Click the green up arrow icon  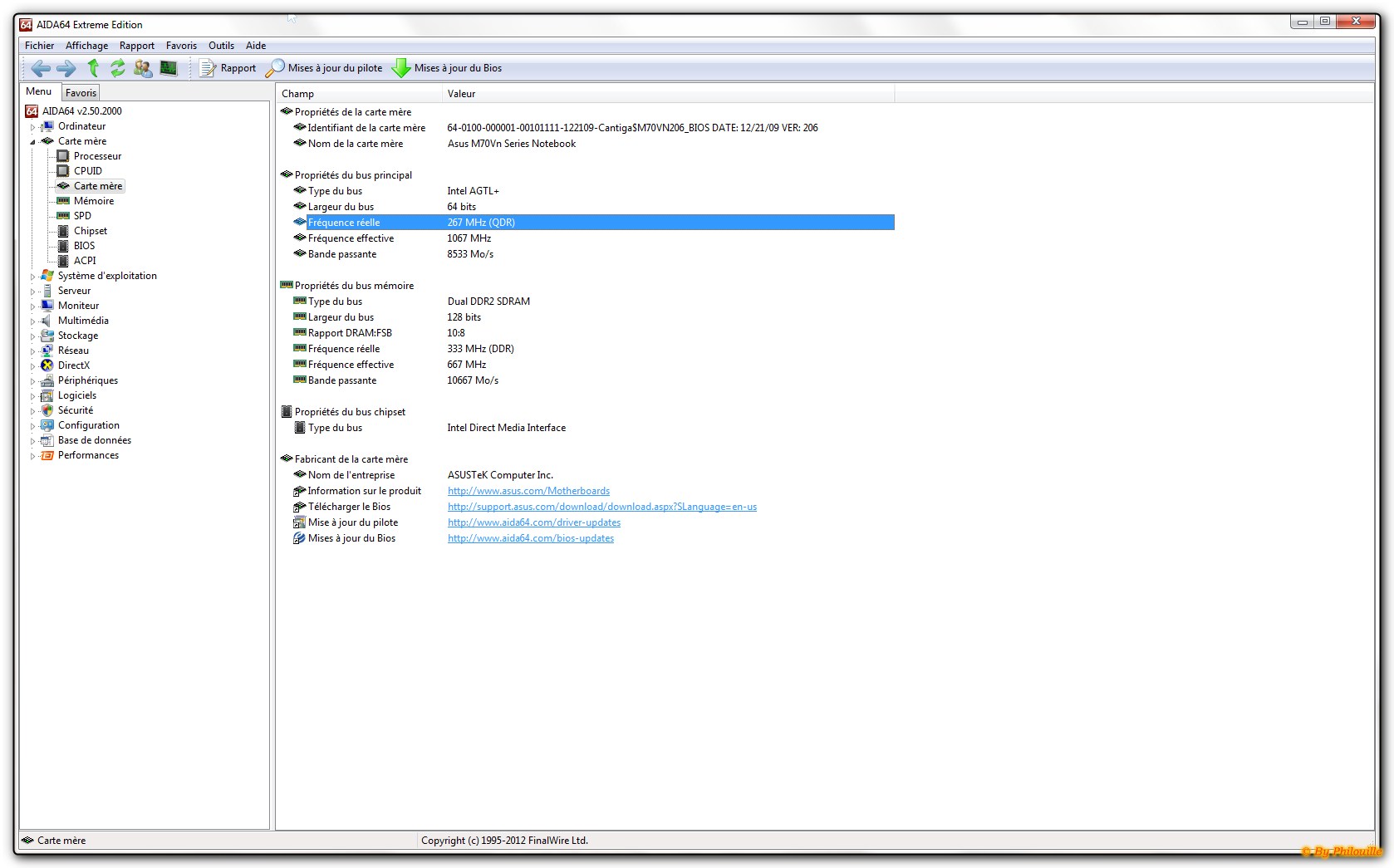click(x=93, y=68)
